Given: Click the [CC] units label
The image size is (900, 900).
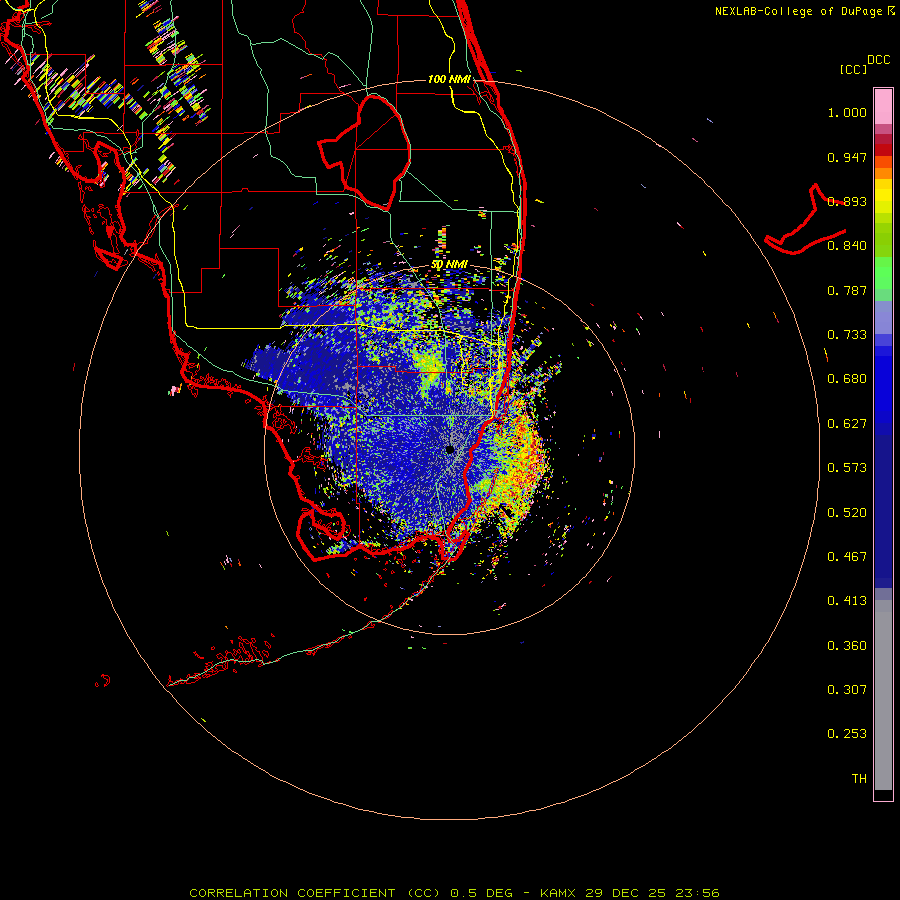Looking at the screenshot, I should coord(853,69).
